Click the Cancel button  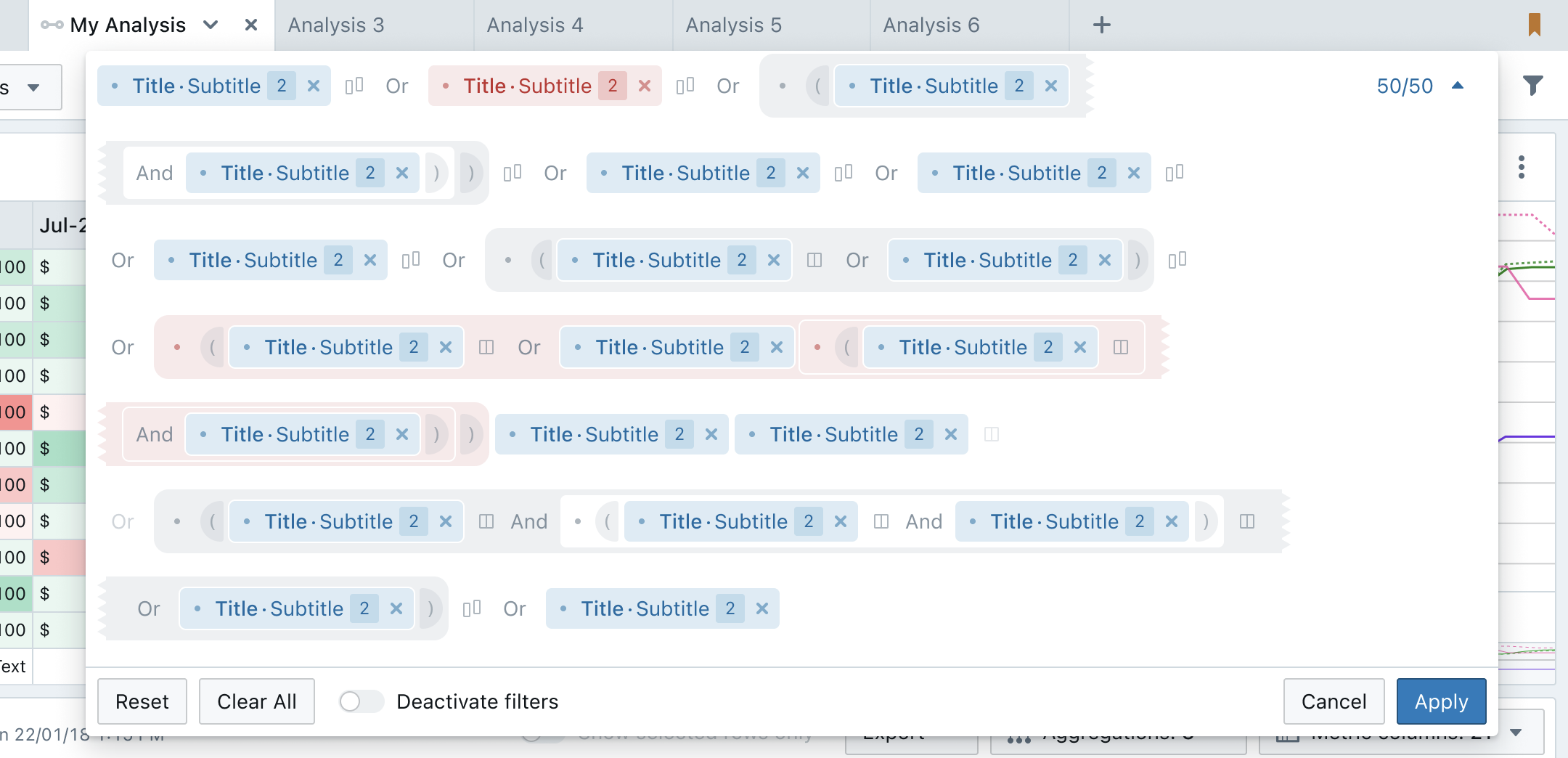tap(1334, 701)
